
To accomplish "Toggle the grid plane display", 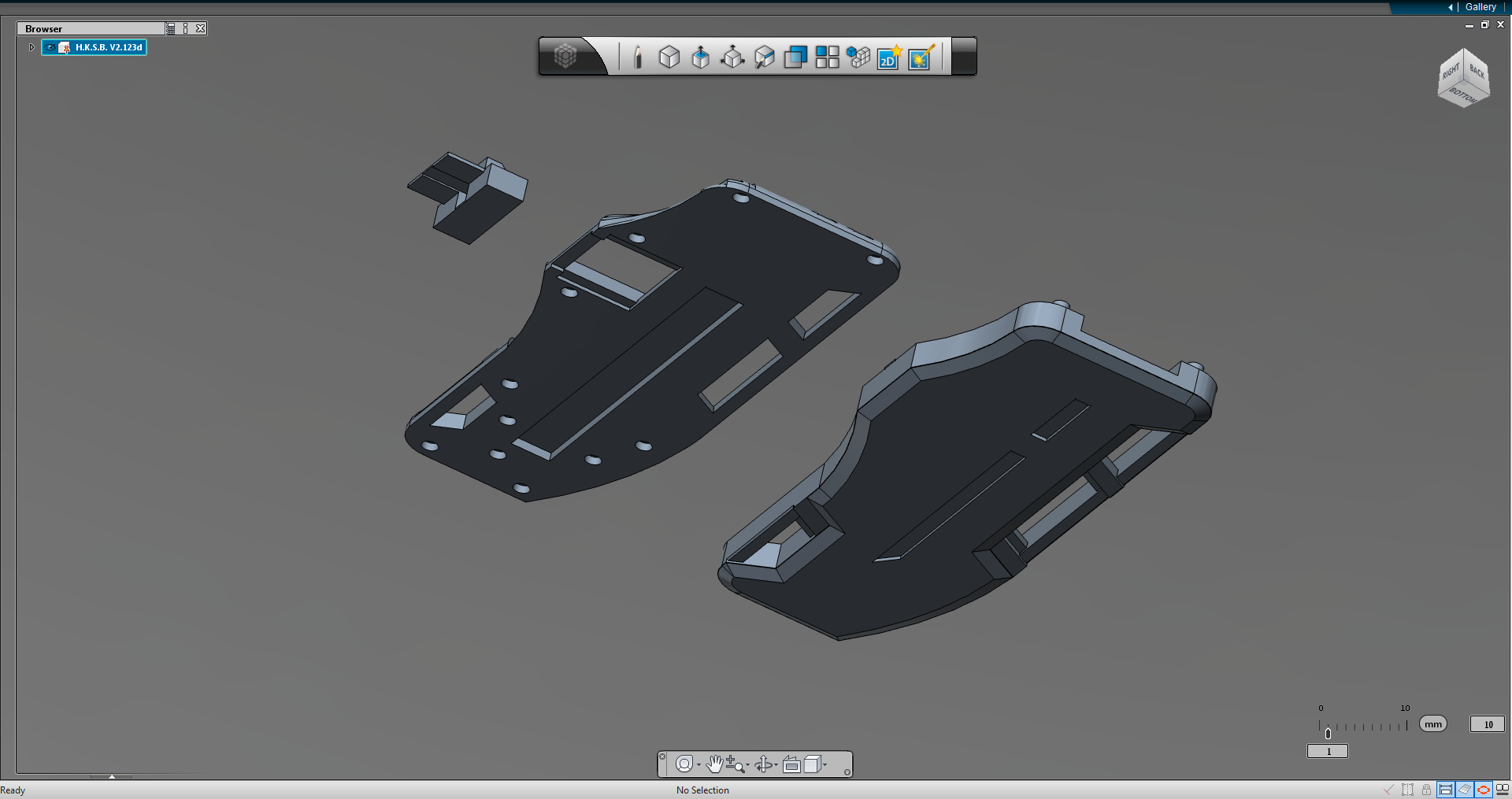I will point(1464,790).
